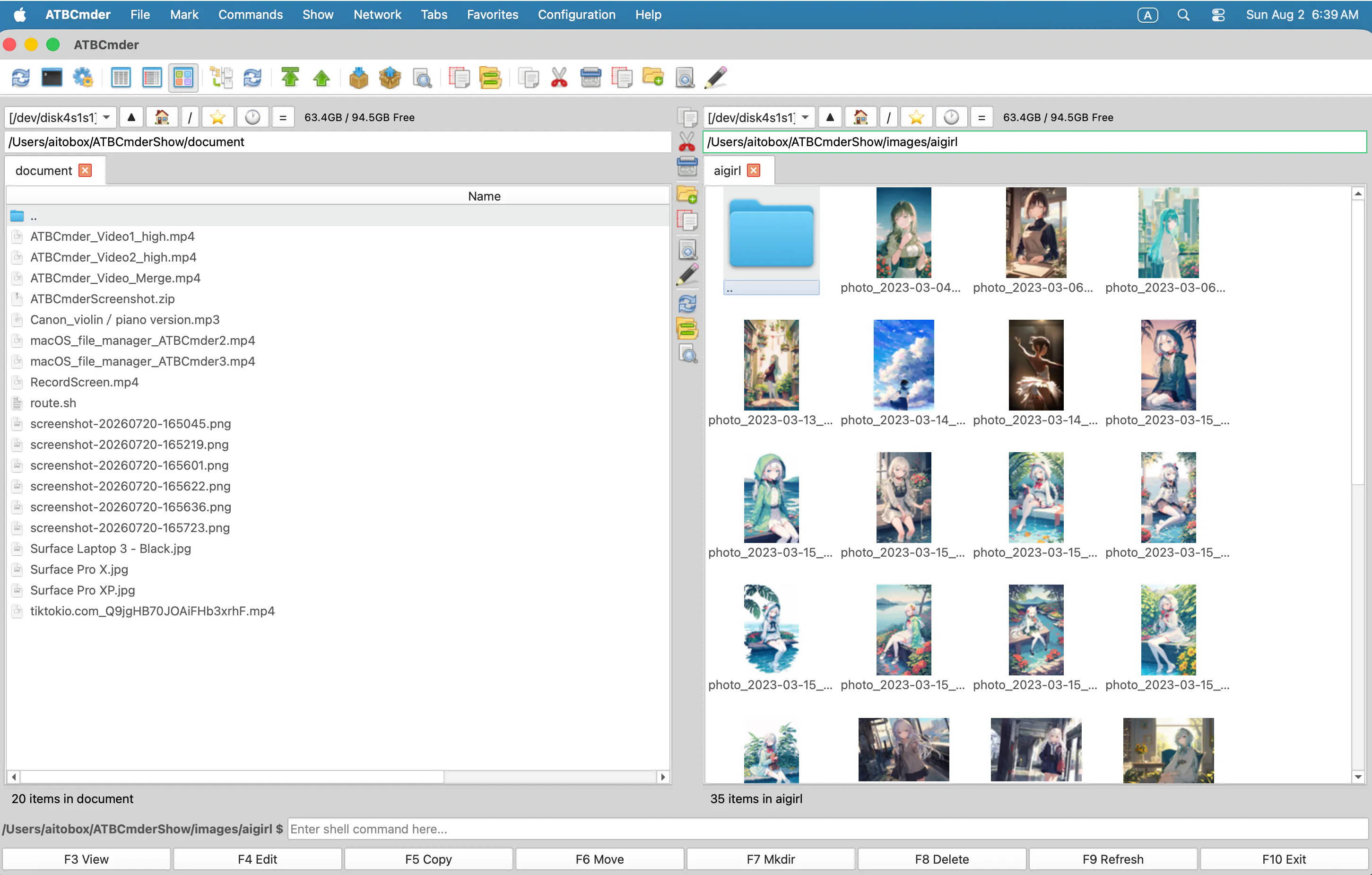
Task: Open the Commands menu
Action: tap(250, 15)
